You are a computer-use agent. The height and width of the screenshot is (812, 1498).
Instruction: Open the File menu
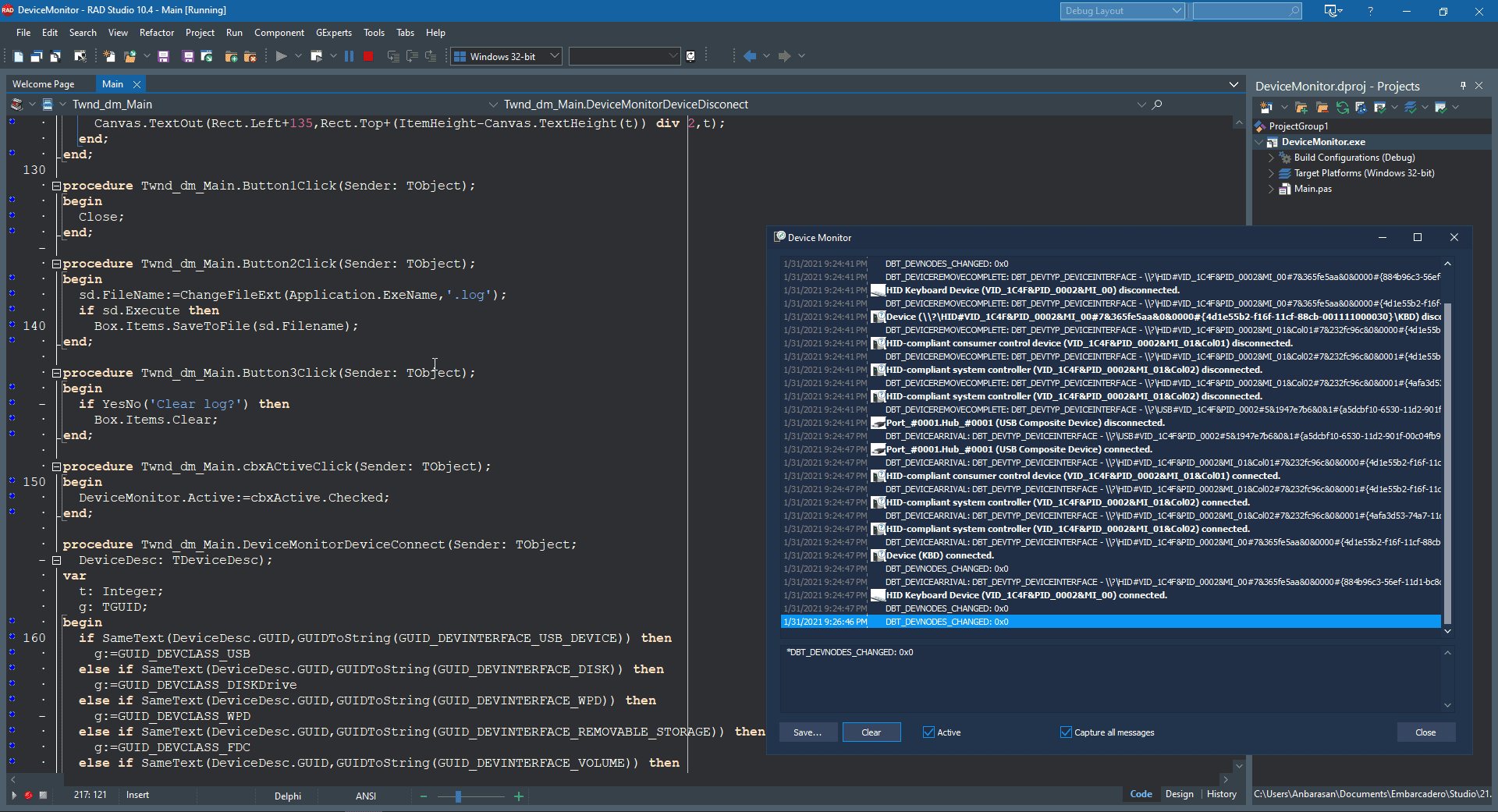click(x=23, y=33)
